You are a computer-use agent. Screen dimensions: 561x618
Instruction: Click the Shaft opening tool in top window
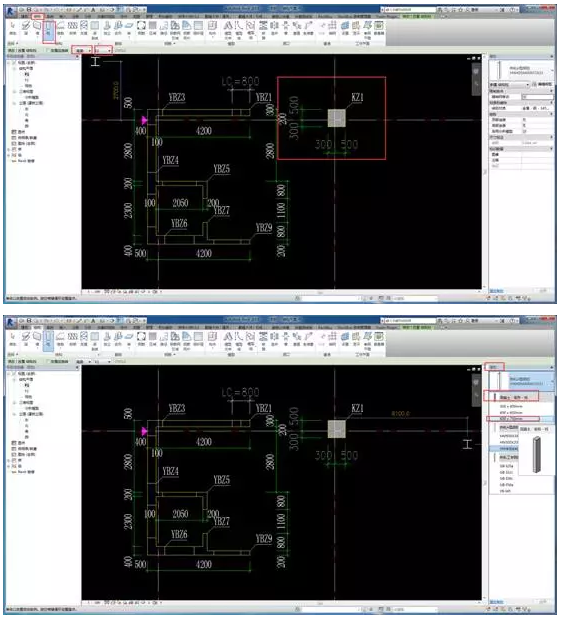pos(274,28)
